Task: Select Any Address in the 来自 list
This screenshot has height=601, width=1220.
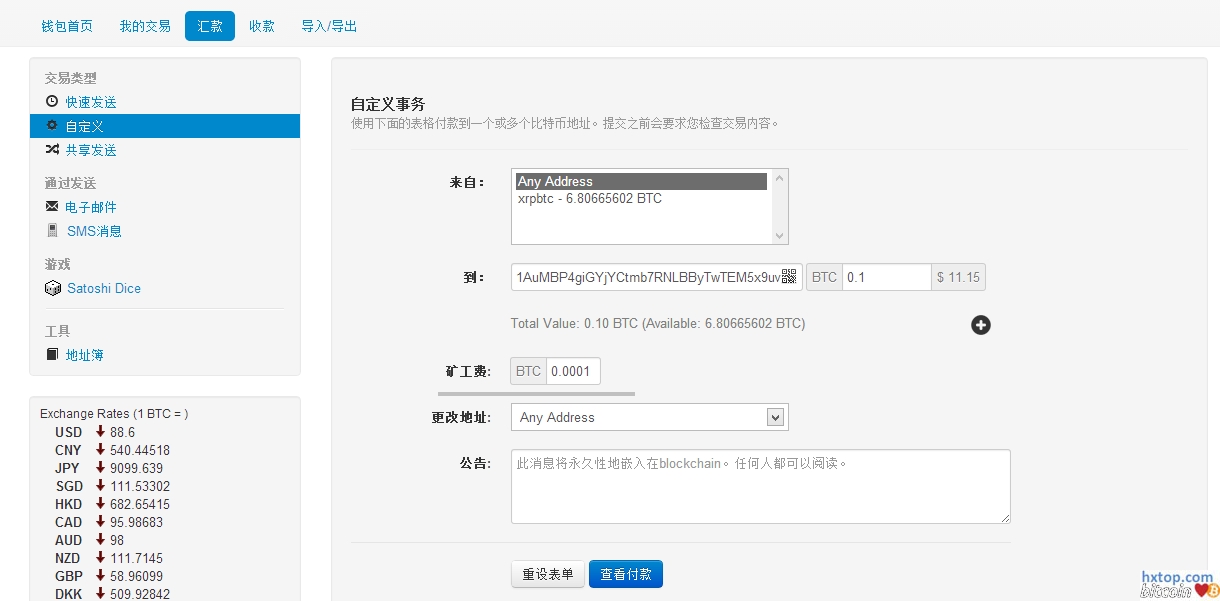Action: point(640,182)
